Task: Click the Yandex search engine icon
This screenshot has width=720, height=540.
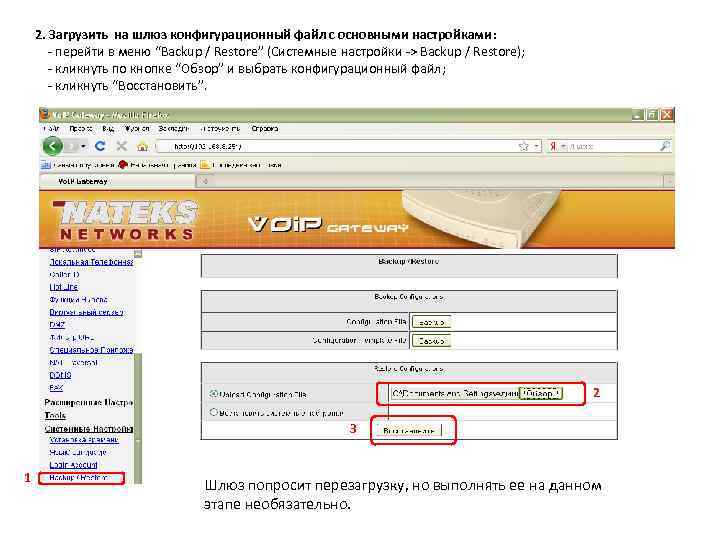Action: coord(553,146)
